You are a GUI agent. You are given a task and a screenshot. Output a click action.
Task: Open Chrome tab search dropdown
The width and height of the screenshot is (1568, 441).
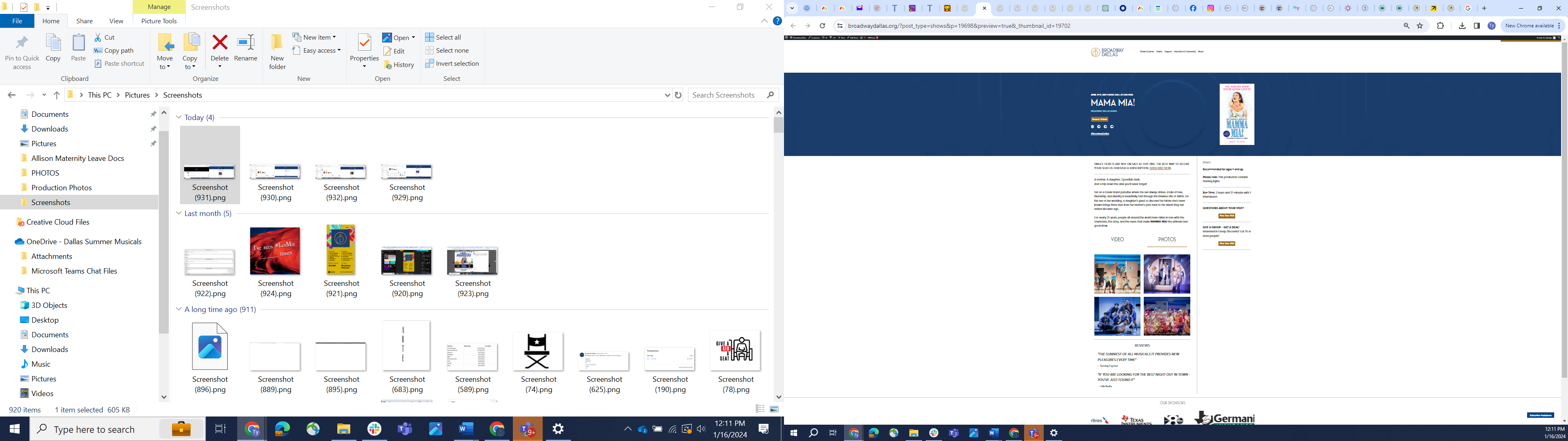[792, 9]
